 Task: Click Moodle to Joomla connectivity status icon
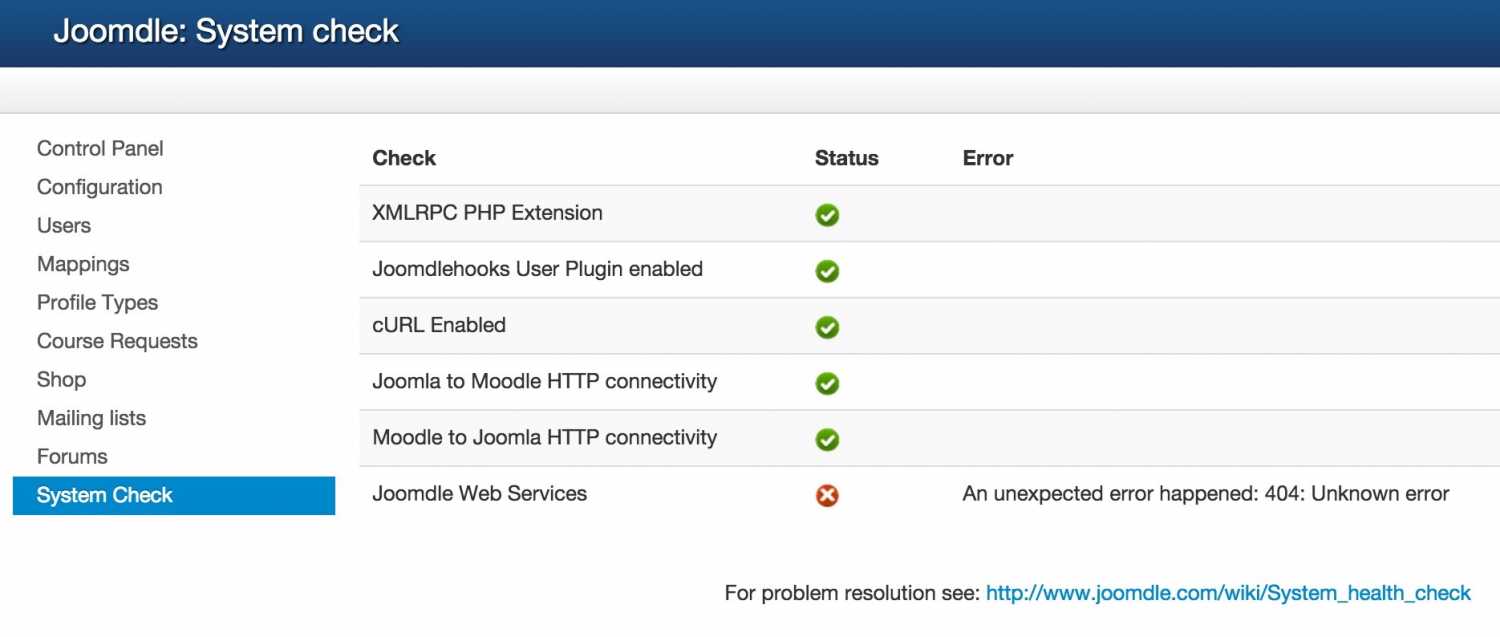[827, 439]
